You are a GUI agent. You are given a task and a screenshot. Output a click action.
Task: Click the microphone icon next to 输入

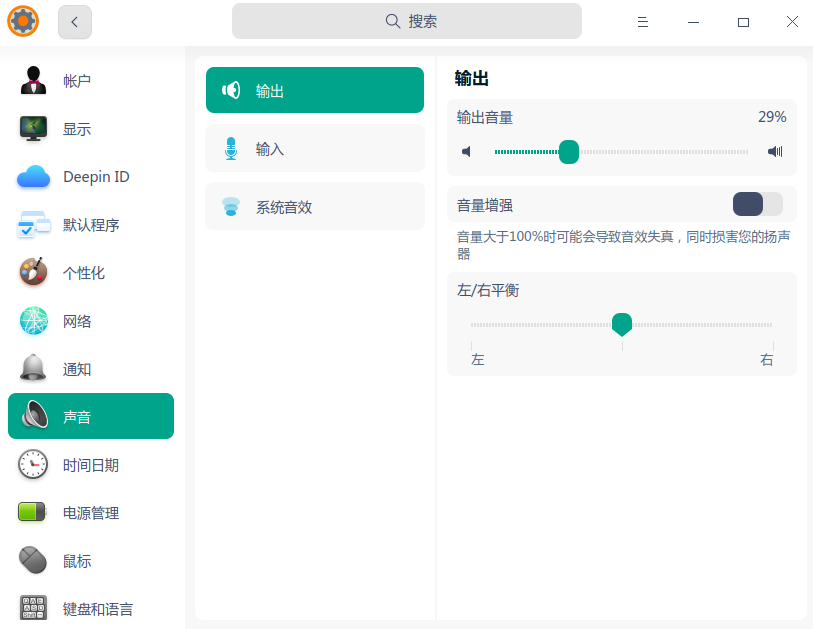click(231, 148)
